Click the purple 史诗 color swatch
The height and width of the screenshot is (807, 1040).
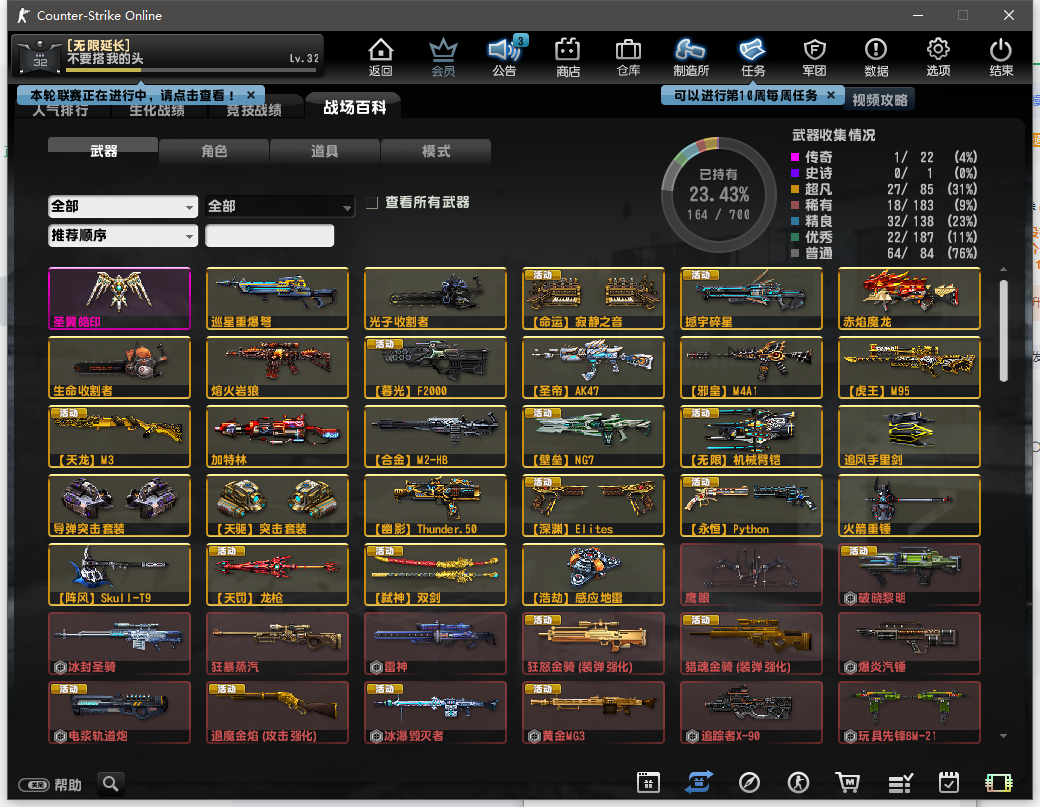(795, 173)
